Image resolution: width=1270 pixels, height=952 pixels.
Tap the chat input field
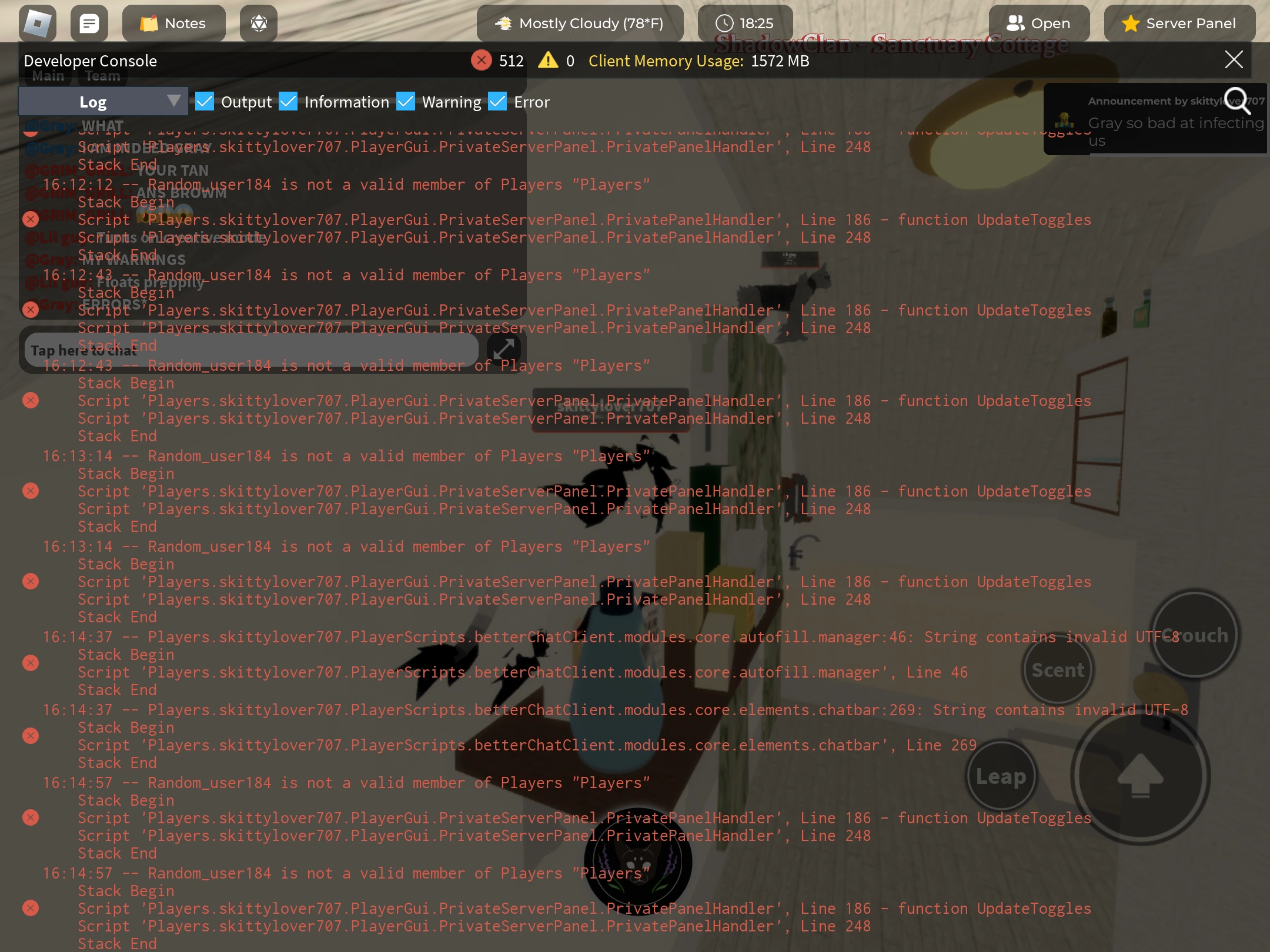pos(252,350)
